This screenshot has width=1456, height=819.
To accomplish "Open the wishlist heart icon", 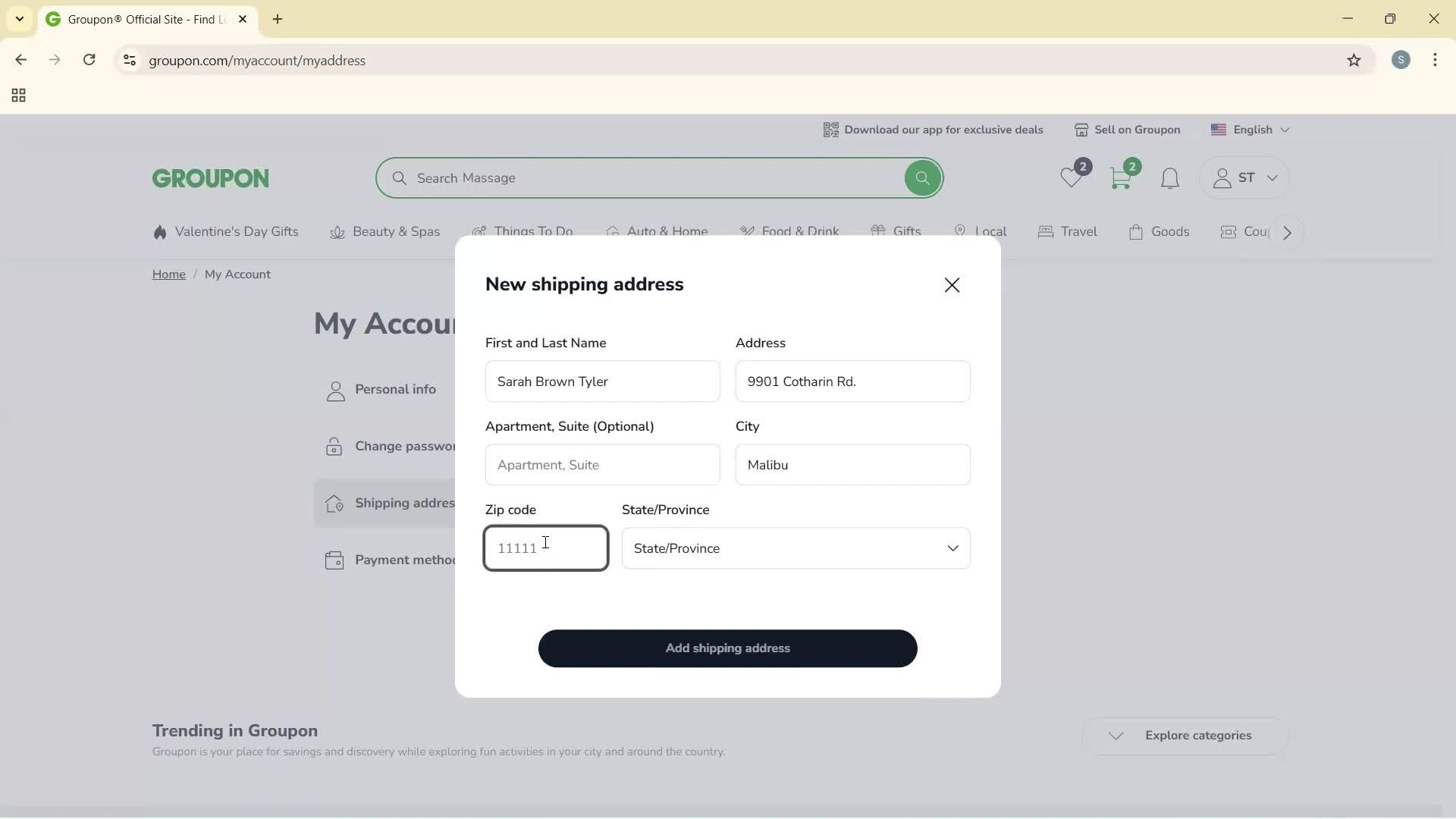I will click(x=1072, y=177).
